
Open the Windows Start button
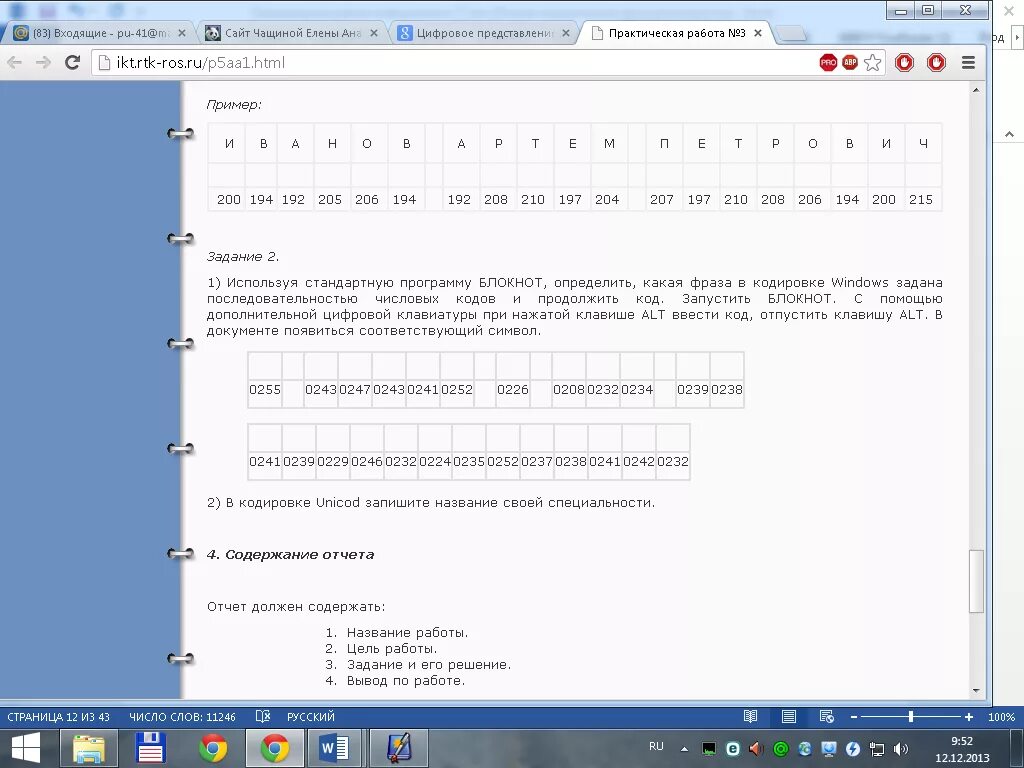point(25,748)
